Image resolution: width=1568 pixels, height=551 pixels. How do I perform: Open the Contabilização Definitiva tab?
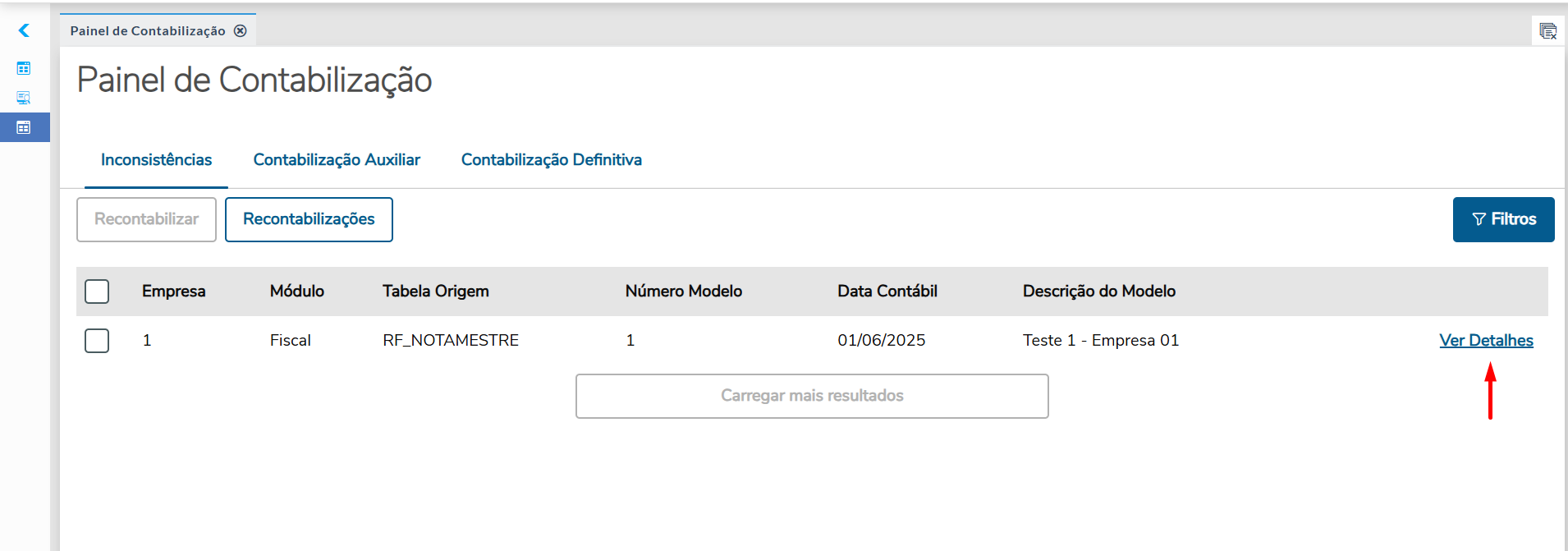551,160
